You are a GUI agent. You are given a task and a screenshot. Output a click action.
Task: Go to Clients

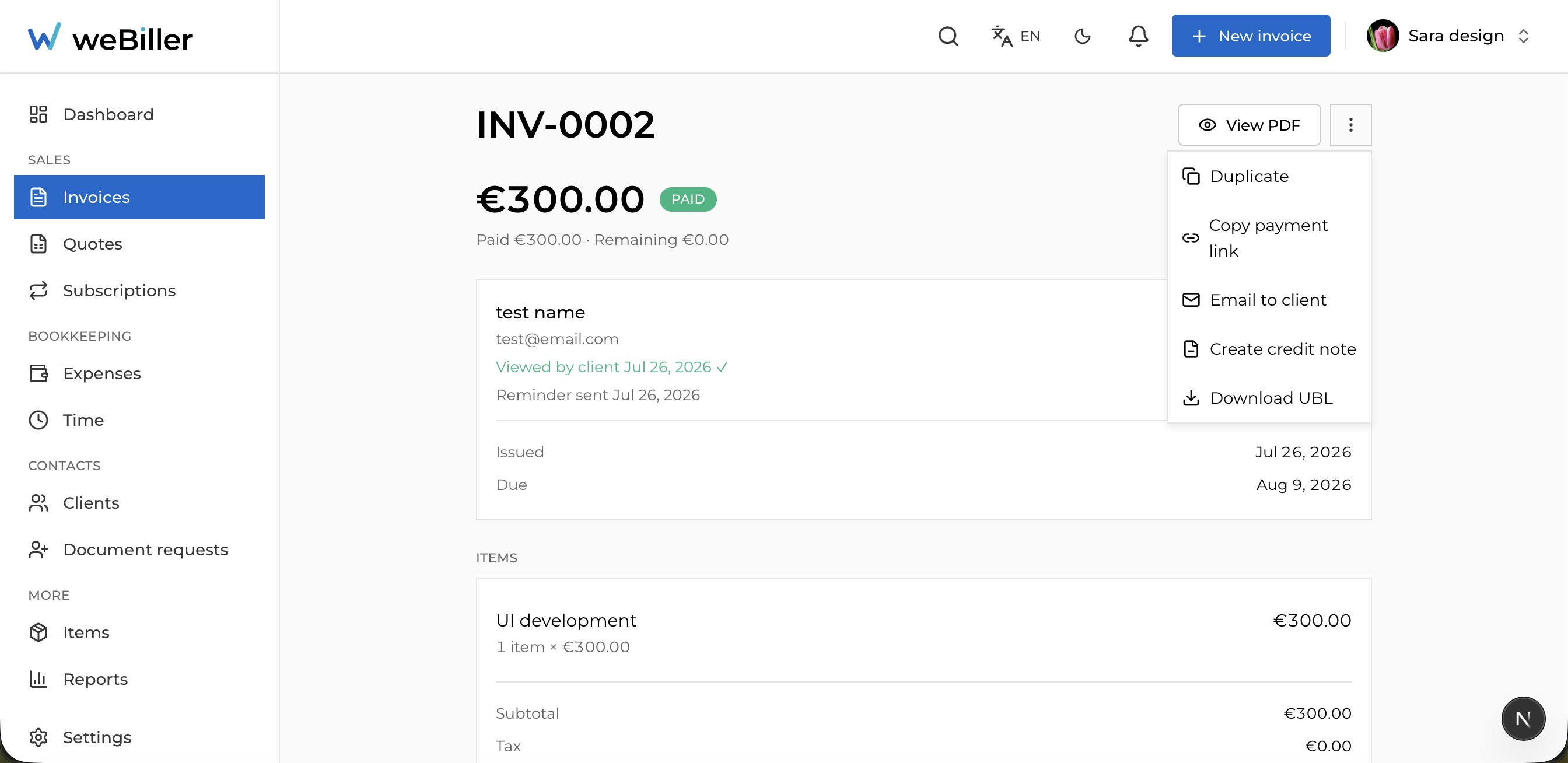pyautogui.click(x=139, y=503)
